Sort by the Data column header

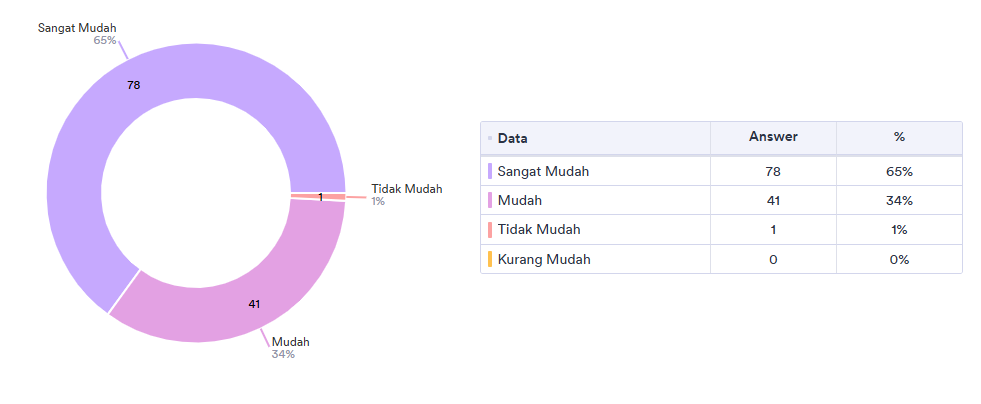pyautogui.click(x=513, y=138)
